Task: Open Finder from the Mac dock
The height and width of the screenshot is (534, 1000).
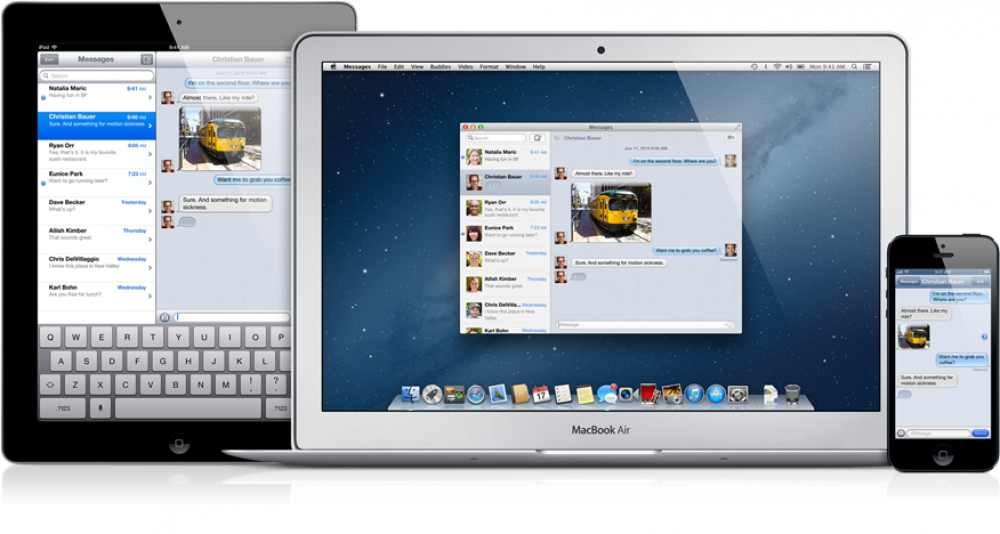Action: pos(410,394)
